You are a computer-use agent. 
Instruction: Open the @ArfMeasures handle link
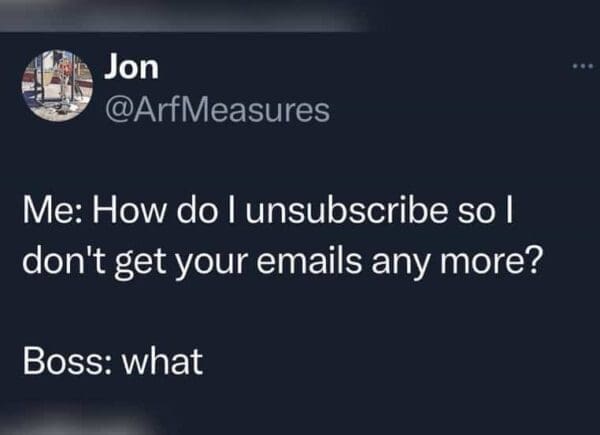[x=217, y=110]
